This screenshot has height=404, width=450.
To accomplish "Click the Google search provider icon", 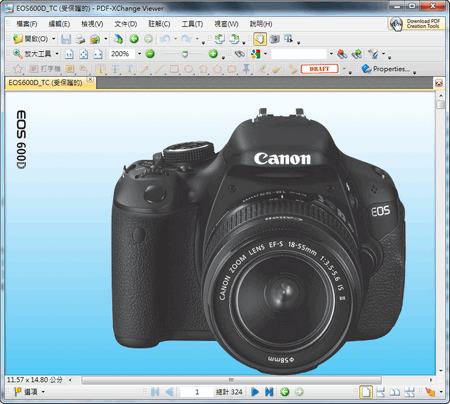I will click(256, 54).
